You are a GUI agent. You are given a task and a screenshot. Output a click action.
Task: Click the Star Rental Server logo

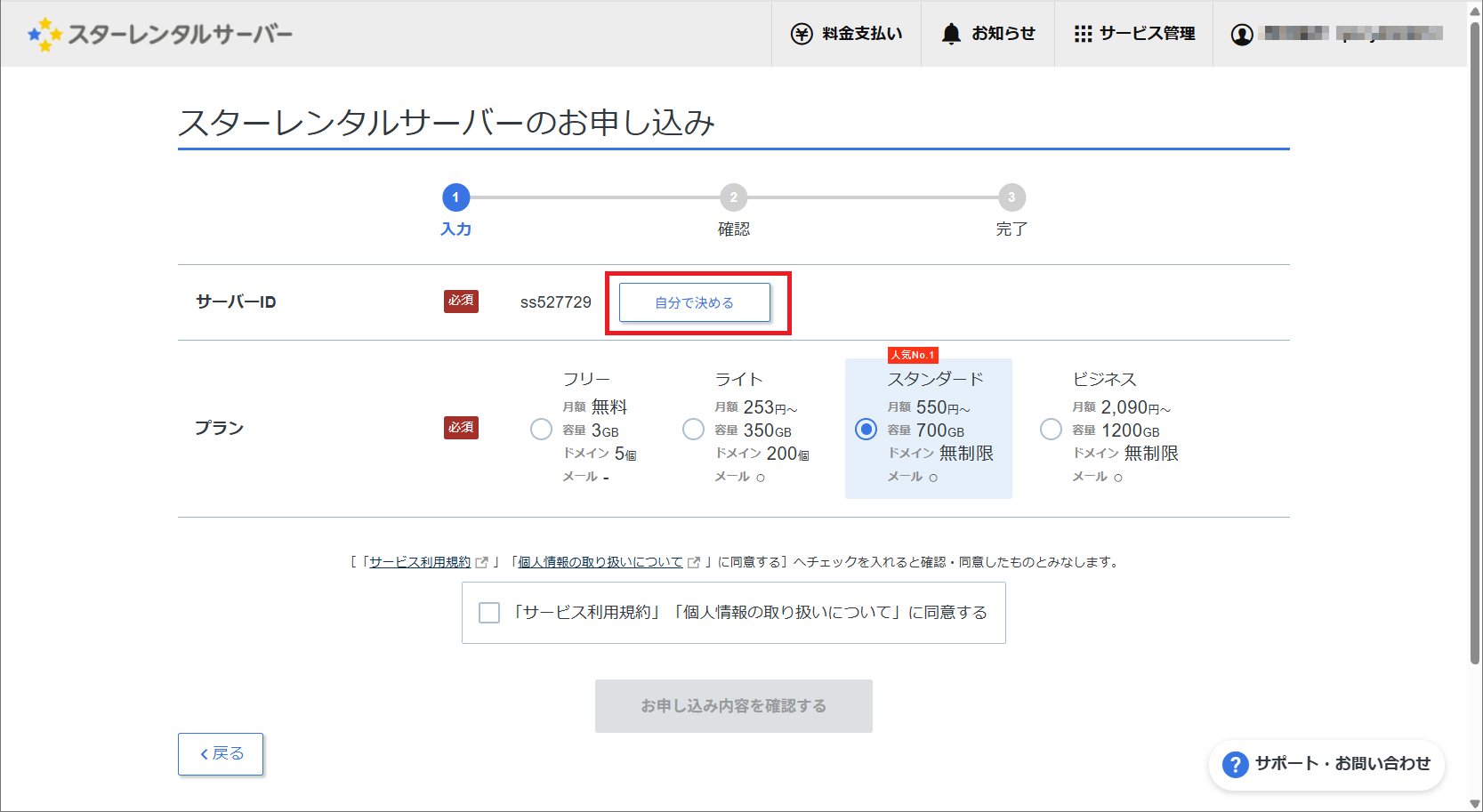coord(160,34)
